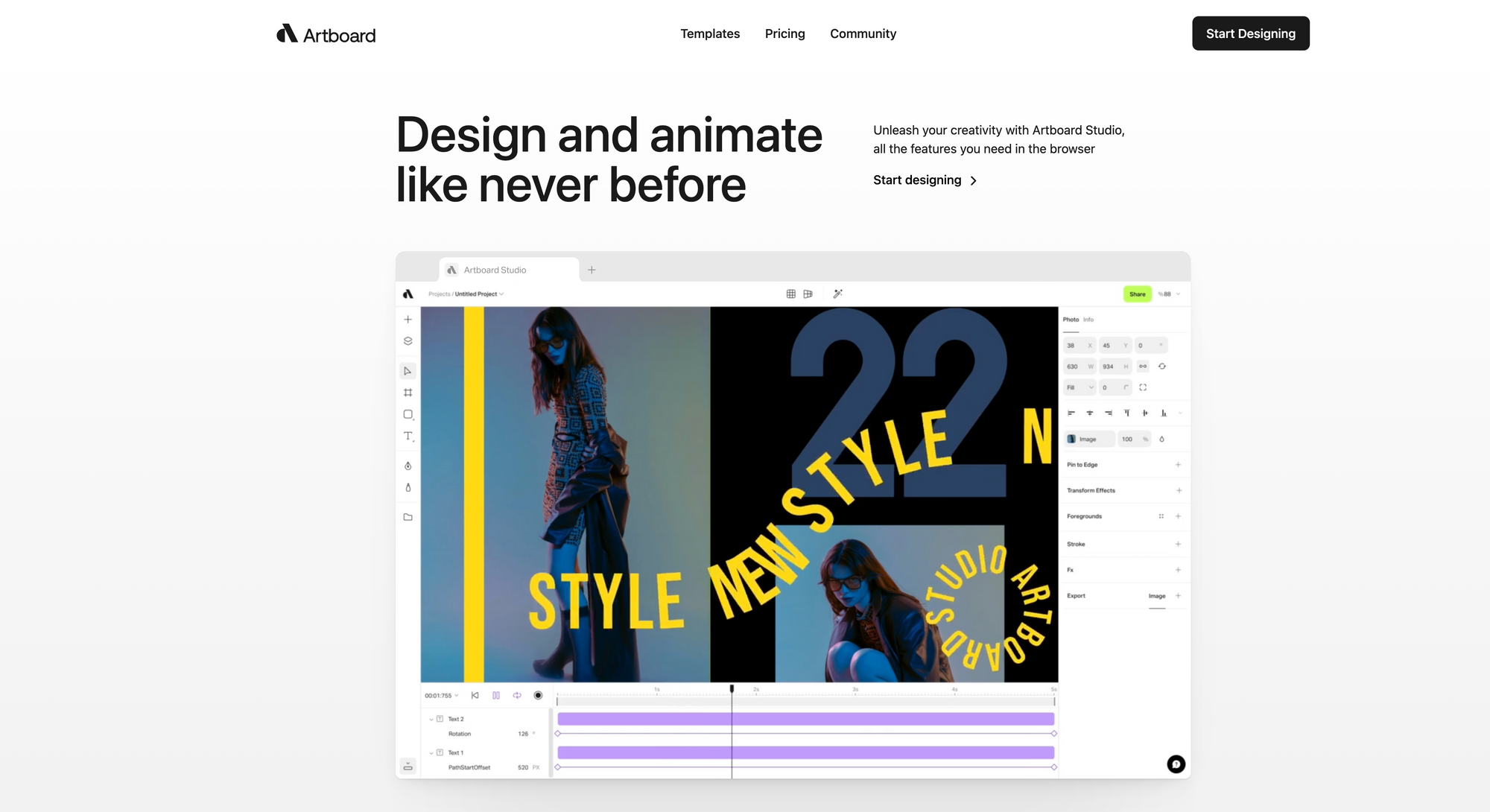
Task: Click the Templates navigation menu item
Action: [710, 33]
